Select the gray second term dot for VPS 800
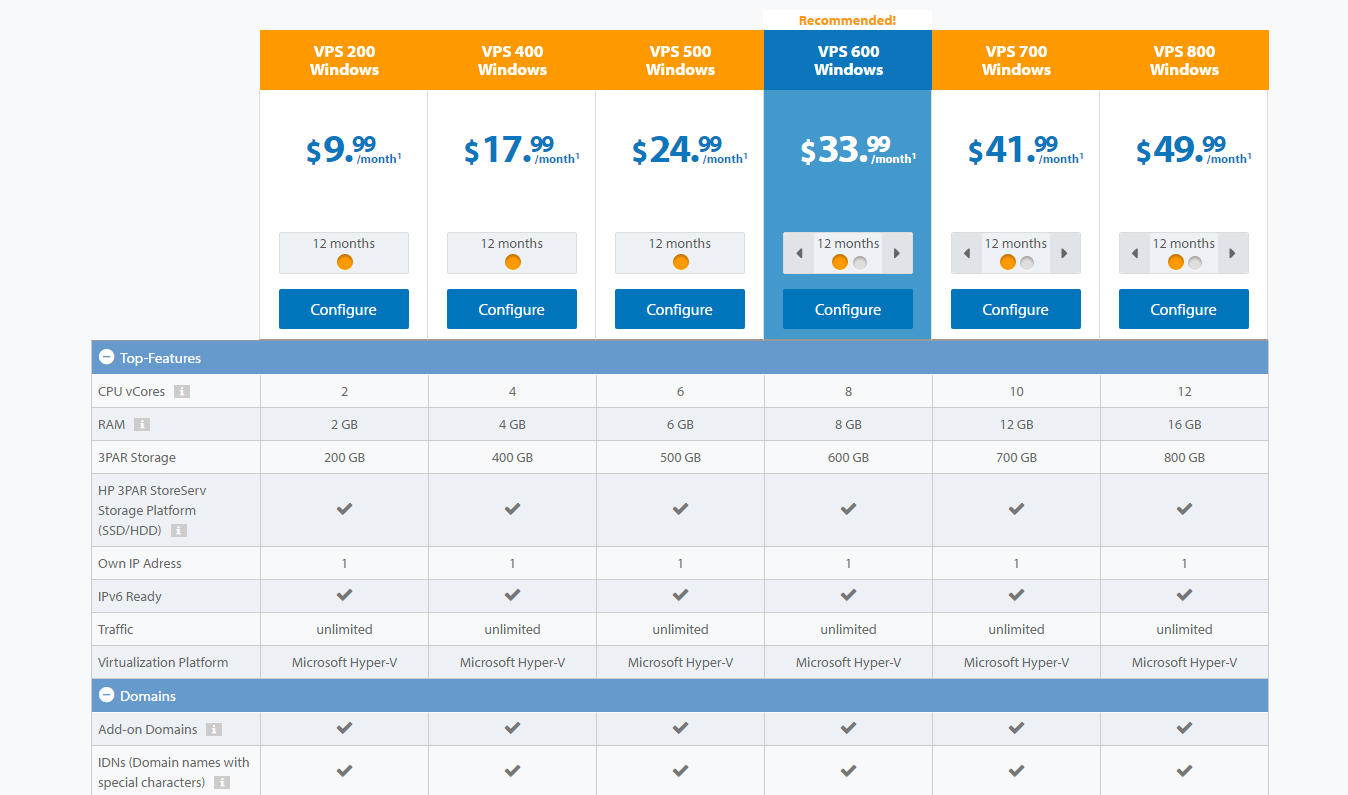This screenshot has height=795, width=1348. 1195,262
